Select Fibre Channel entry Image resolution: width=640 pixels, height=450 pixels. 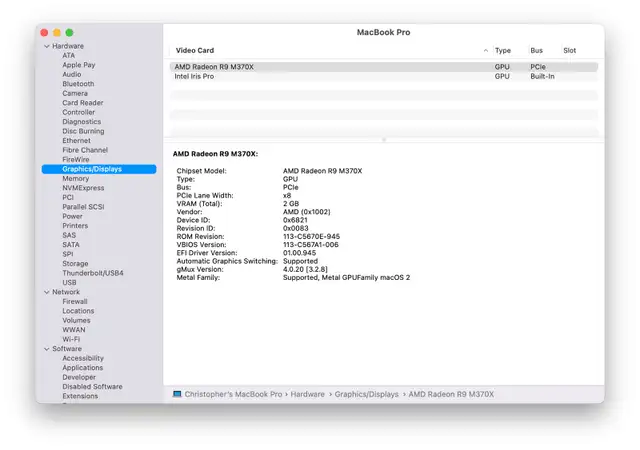85,150
